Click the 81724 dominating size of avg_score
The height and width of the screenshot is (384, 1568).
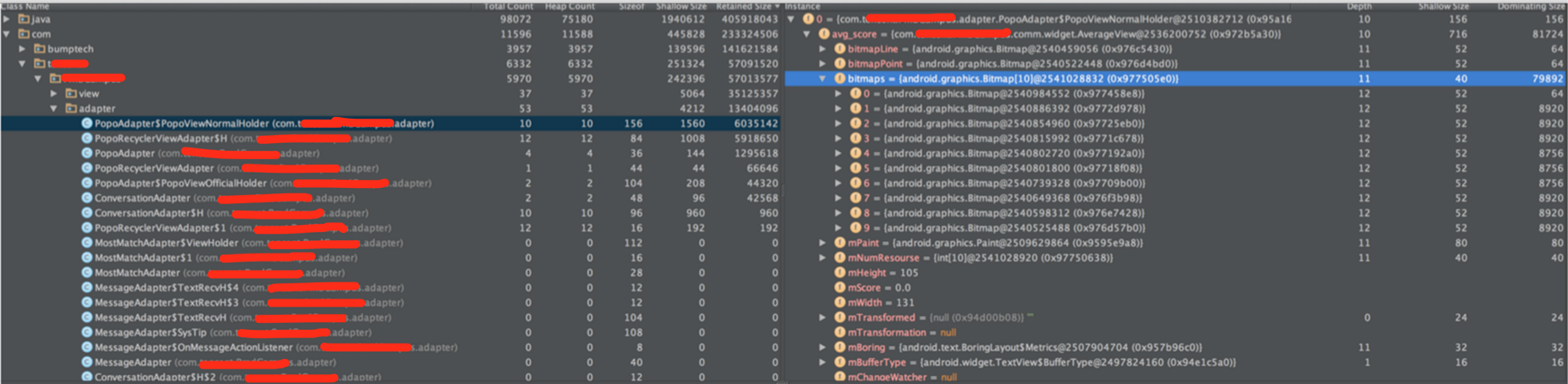(1547, 34)
